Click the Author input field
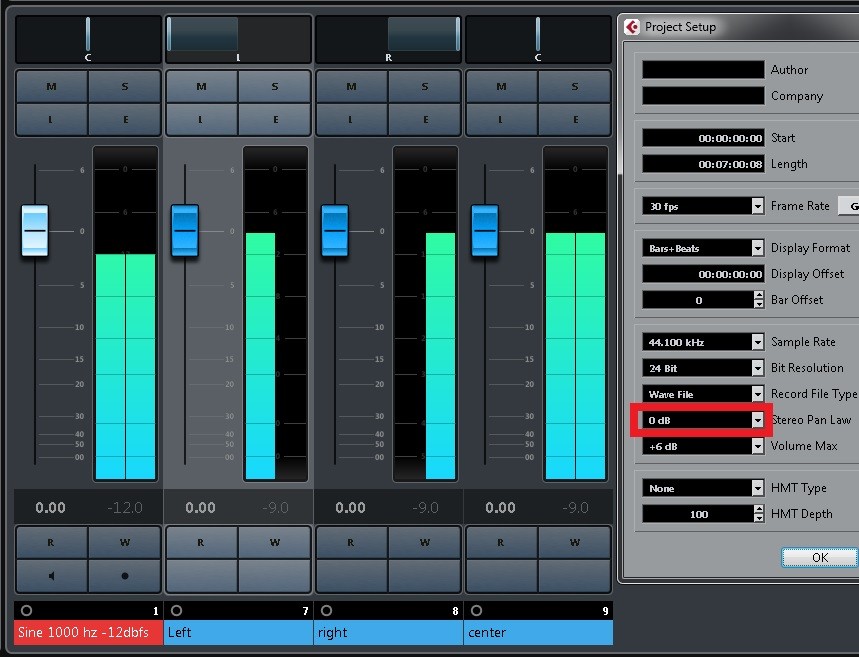Viewport: 859px width, 657px height. (x=703, y=70)
